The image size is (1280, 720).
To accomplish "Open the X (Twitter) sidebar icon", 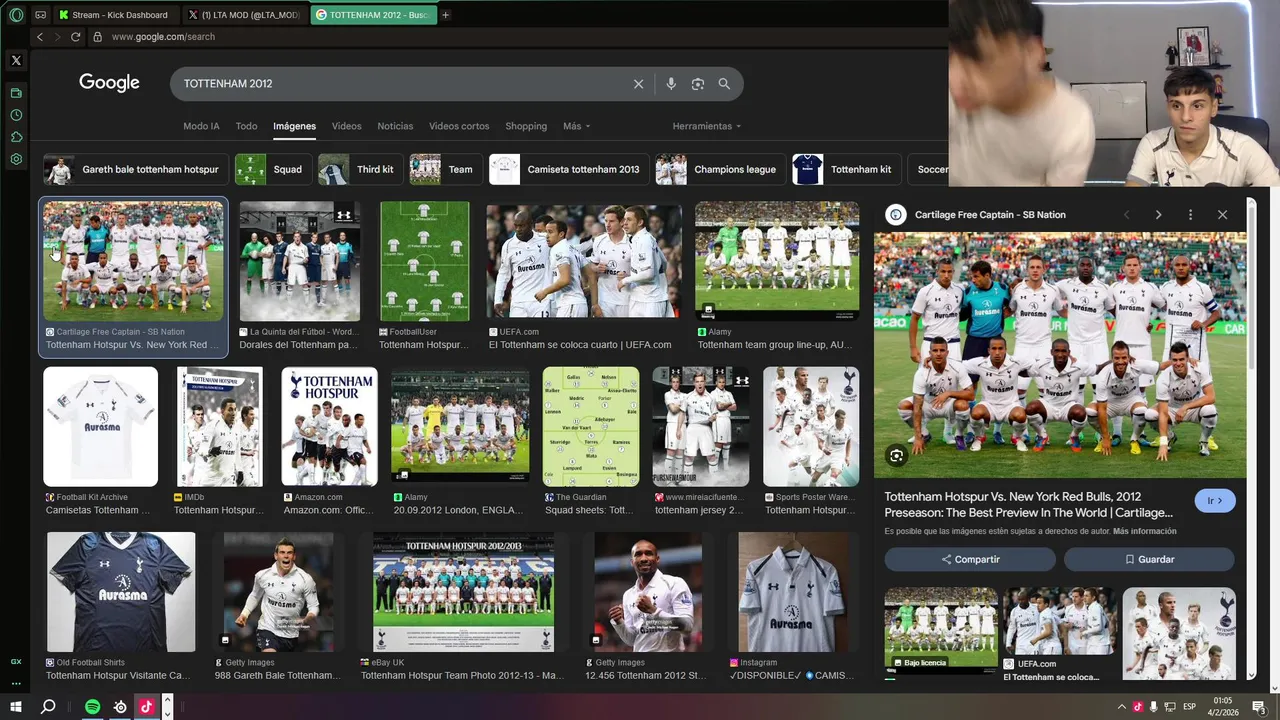I will [x=16, y=60].
